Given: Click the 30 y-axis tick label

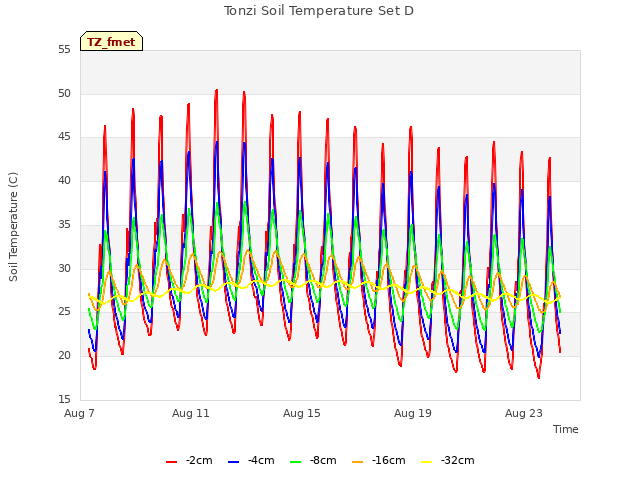Looking at the screenshot, I should click(64, 268).
